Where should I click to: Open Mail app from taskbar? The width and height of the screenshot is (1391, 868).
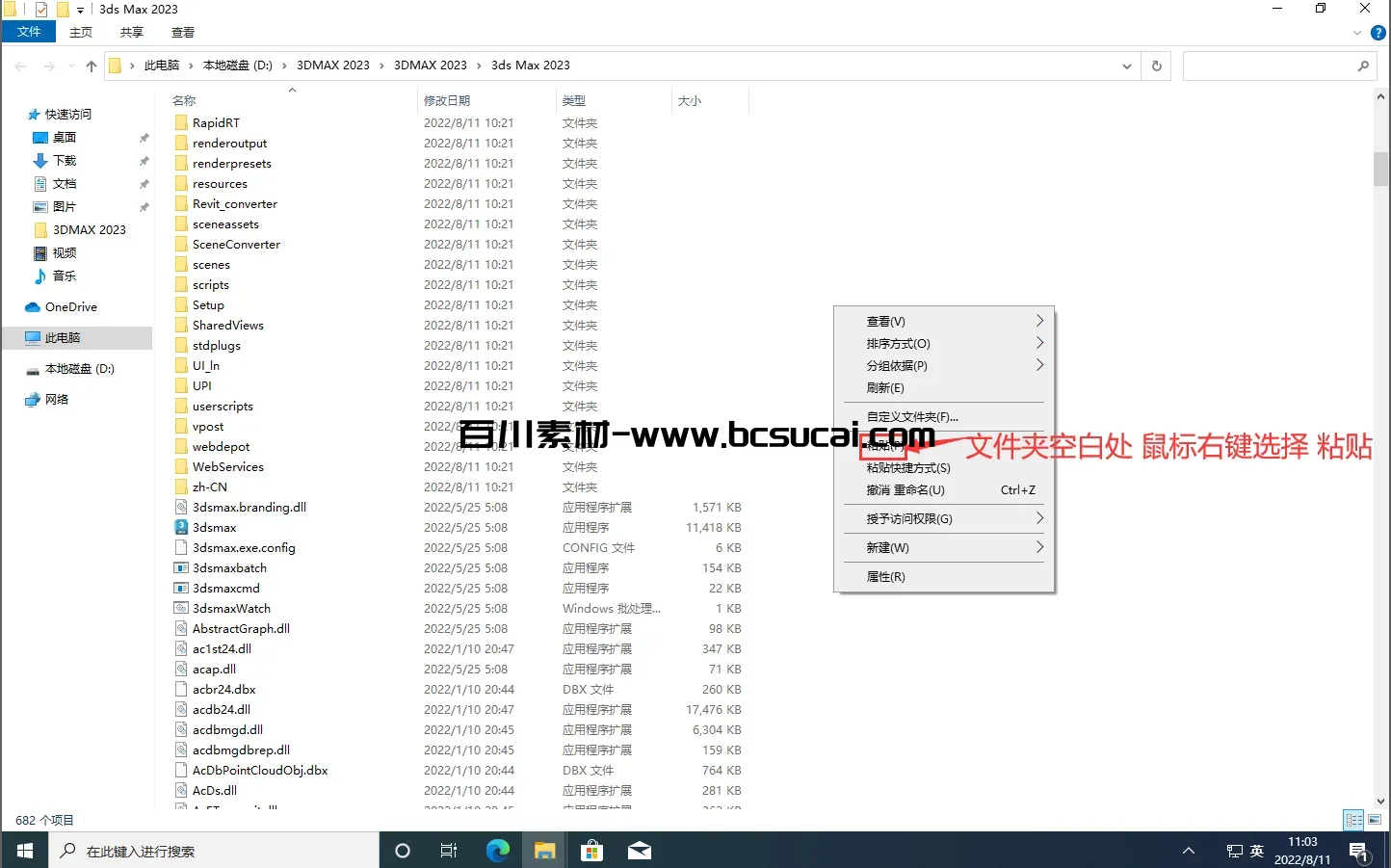click(x=640, y=851)
